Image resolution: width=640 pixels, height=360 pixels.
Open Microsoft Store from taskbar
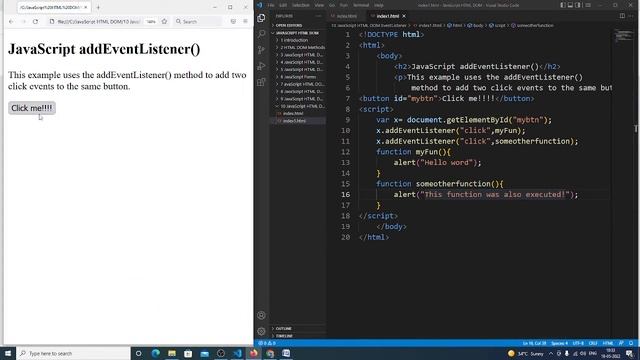click(x=188, y=353)
